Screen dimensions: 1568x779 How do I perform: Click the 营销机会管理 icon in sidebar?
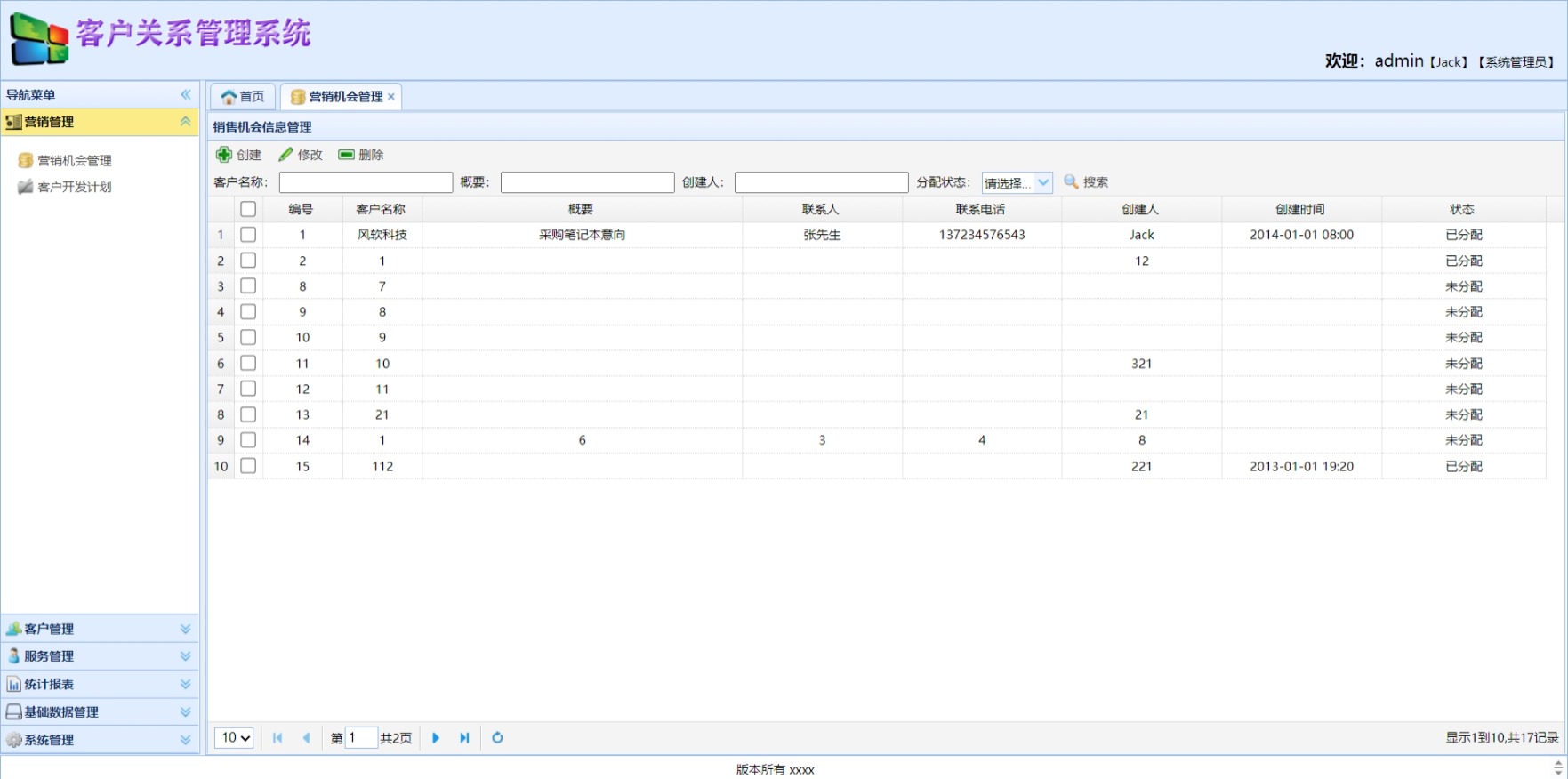pos(26,161)
